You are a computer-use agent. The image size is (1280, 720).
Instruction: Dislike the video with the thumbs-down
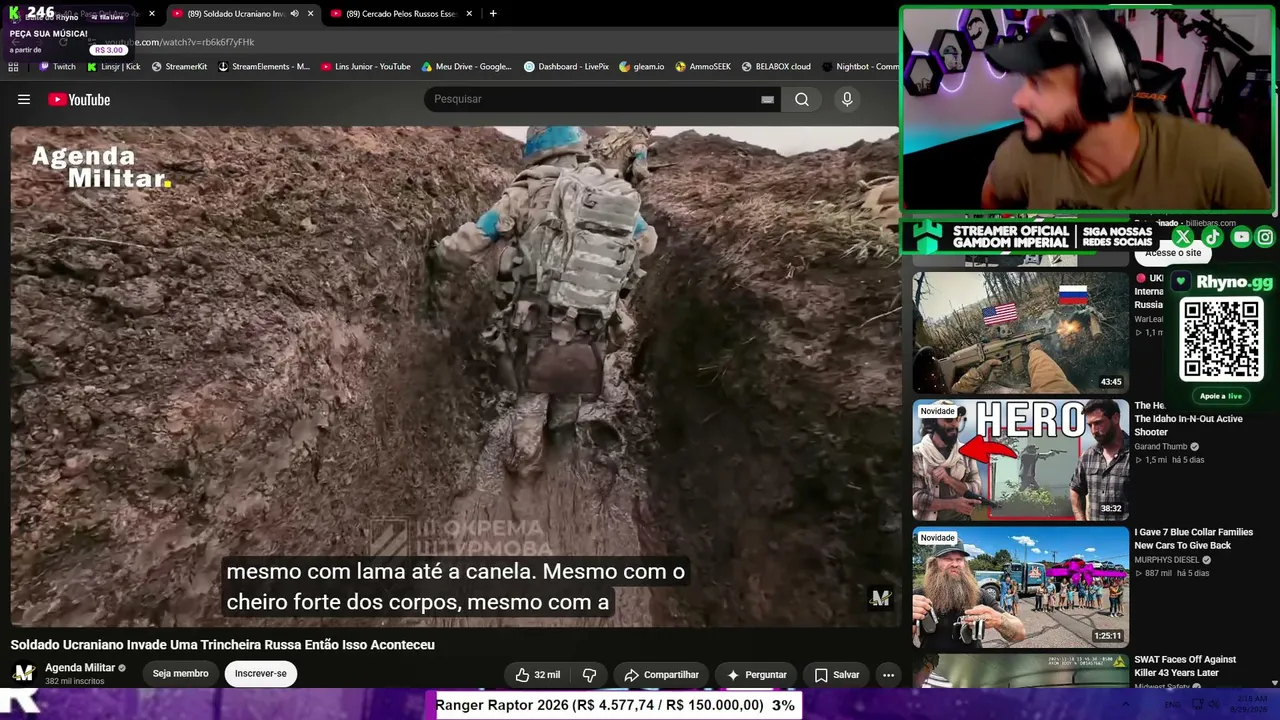pyautogui.click(x=589, y=675)
